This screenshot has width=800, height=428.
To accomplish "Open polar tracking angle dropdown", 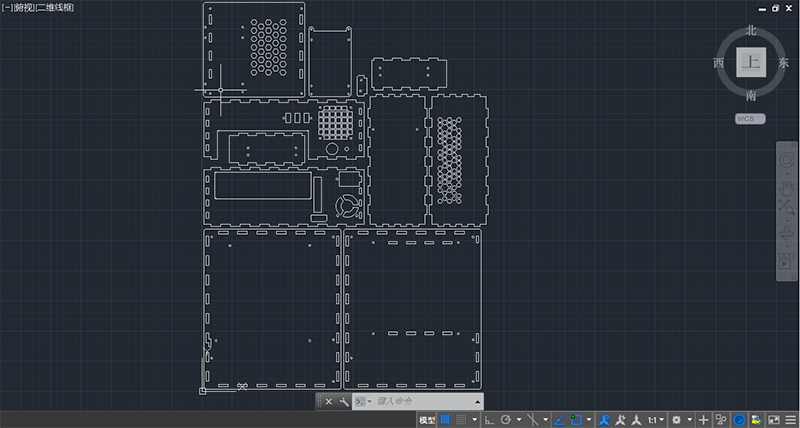I will click(x=519, y=420).
